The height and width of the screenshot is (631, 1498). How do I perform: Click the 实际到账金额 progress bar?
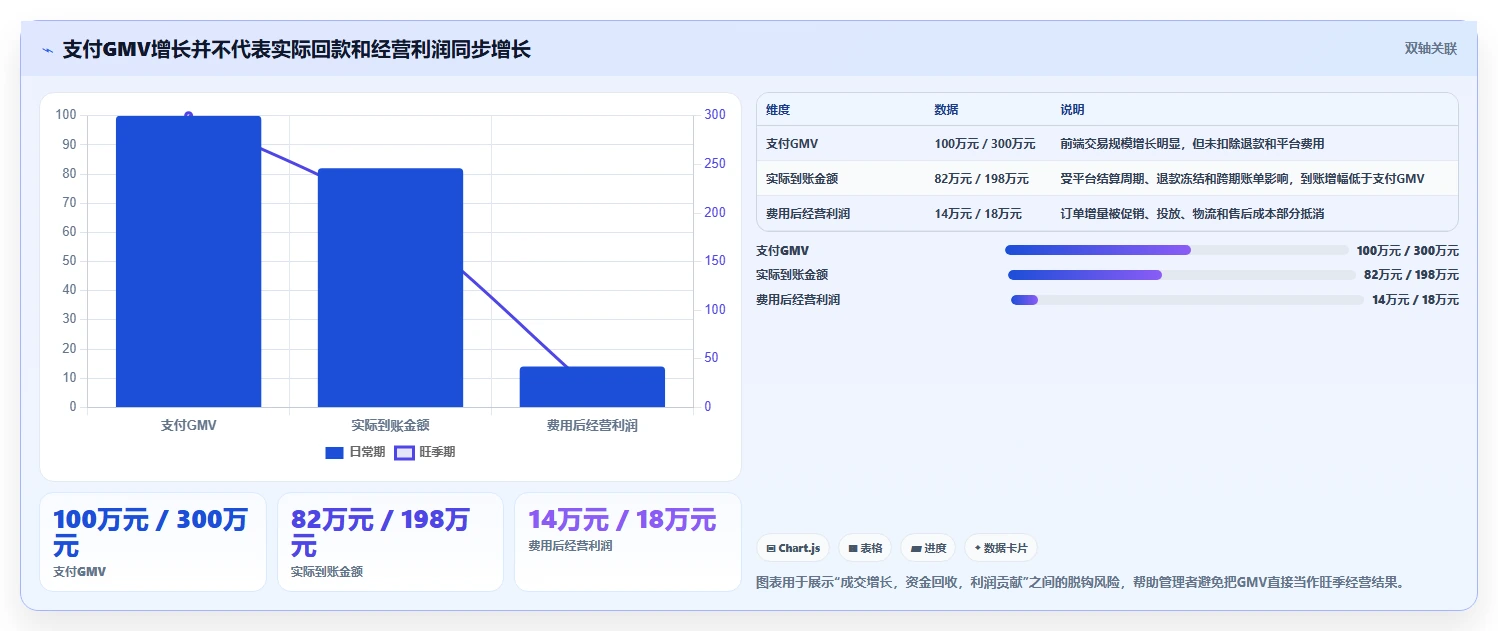(1182, 275)
